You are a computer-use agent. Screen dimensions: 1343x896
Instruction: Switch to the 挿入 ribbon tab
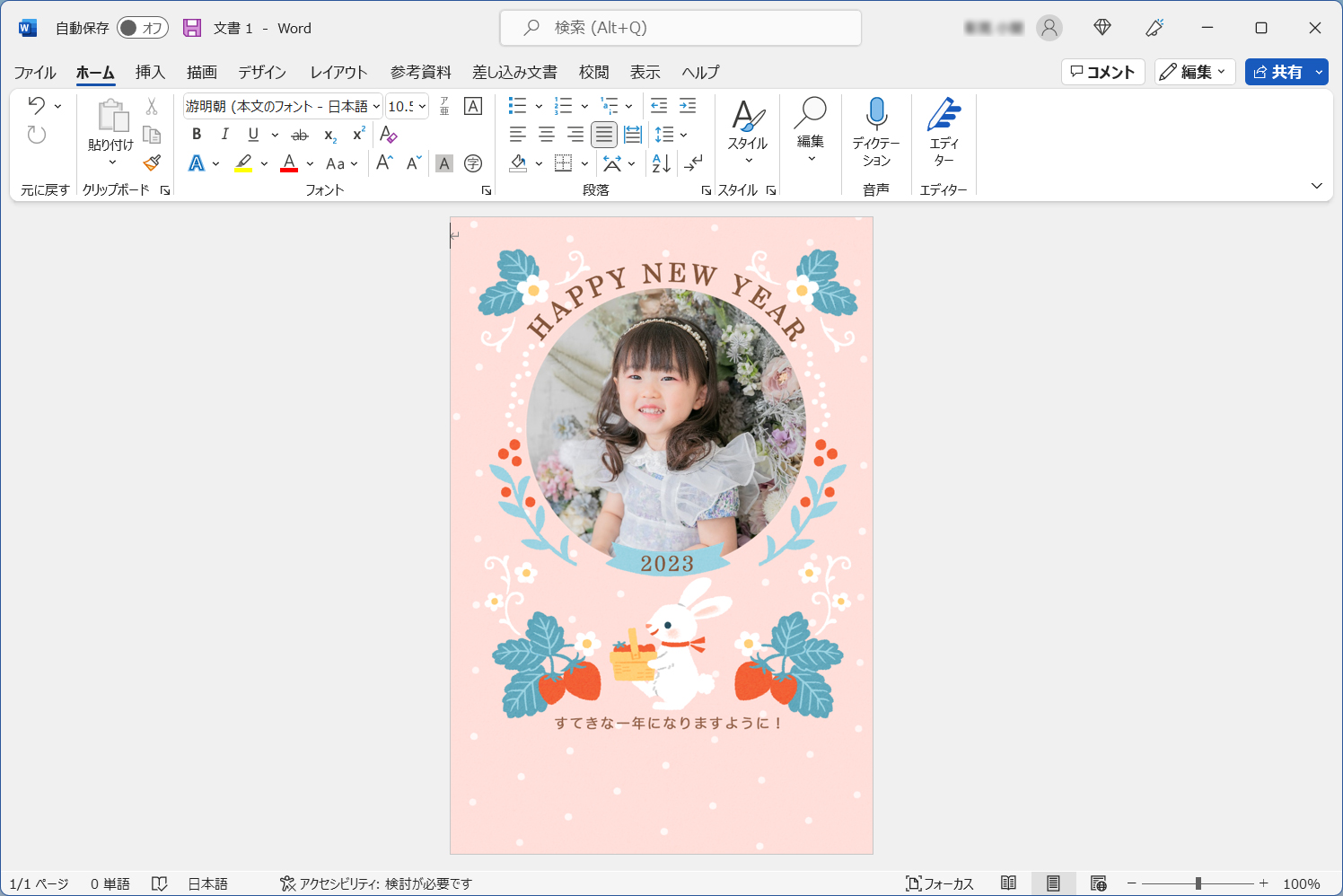149,72
